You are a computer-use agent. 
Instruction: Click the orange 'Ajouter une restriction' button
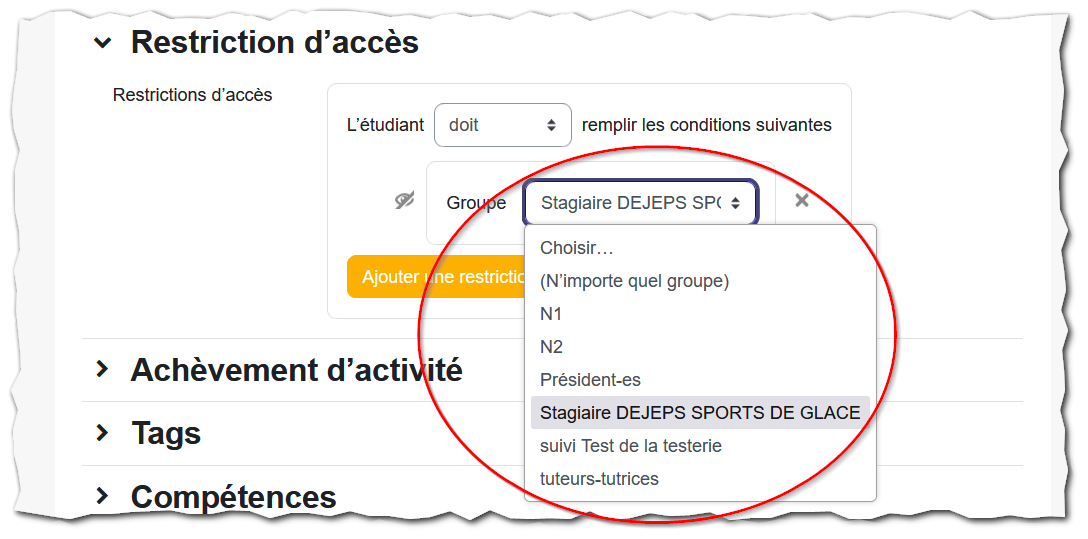[x=436, y=277]
